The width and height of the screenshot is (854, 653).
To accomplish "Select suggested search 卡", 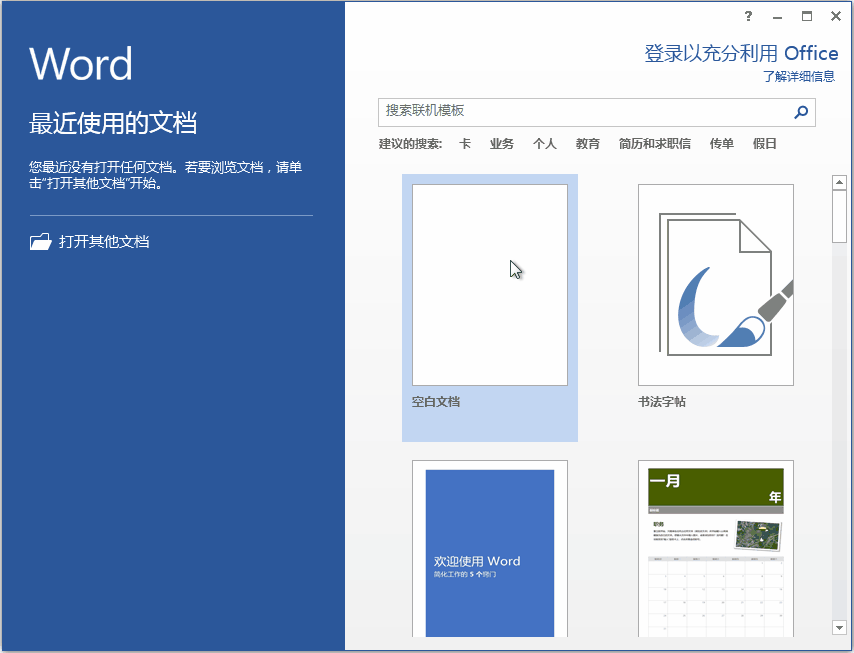I will coord(465,144).
